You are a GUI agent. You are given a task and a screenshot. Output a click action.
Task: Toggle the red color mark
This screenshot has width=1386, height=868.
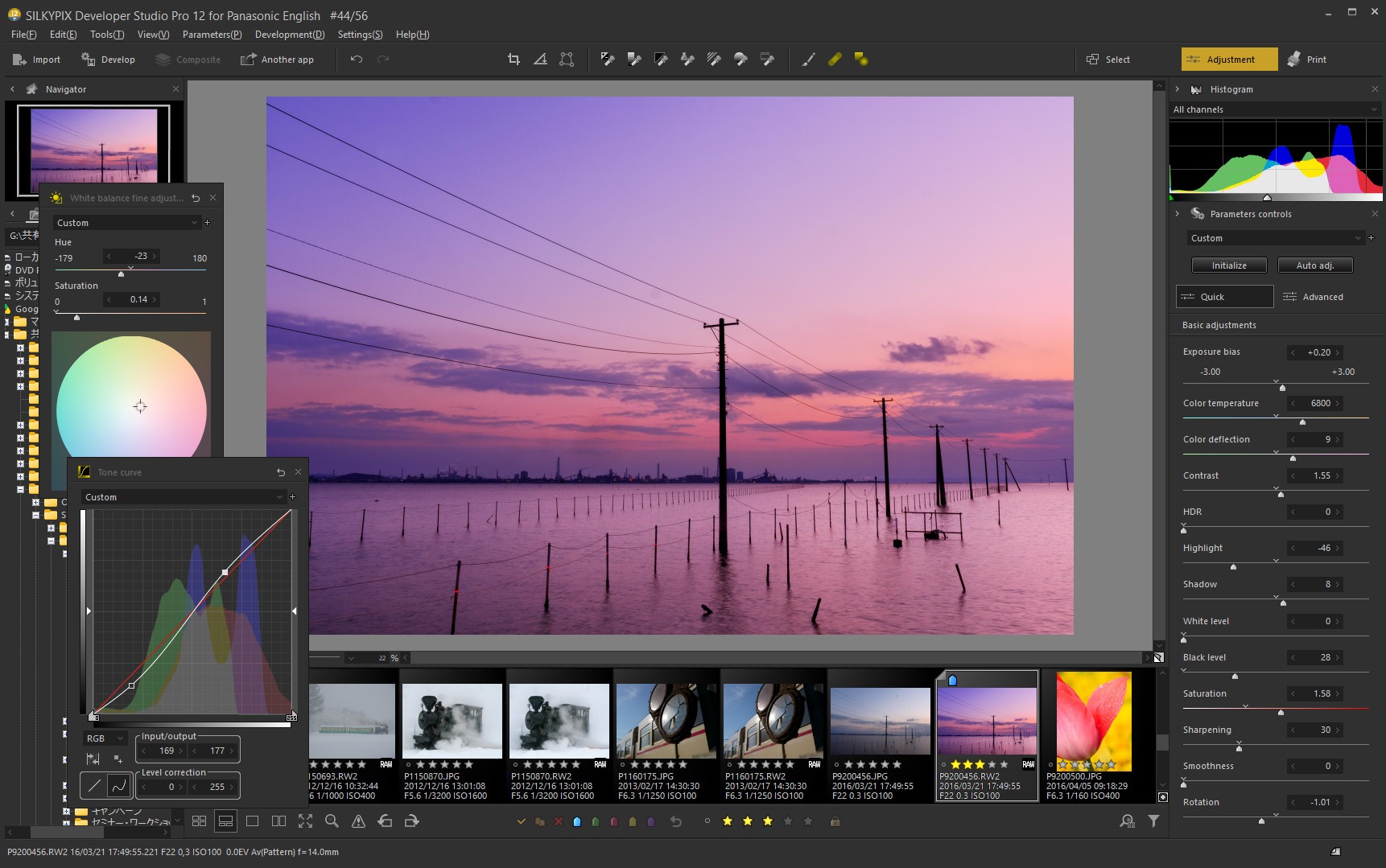613,821
